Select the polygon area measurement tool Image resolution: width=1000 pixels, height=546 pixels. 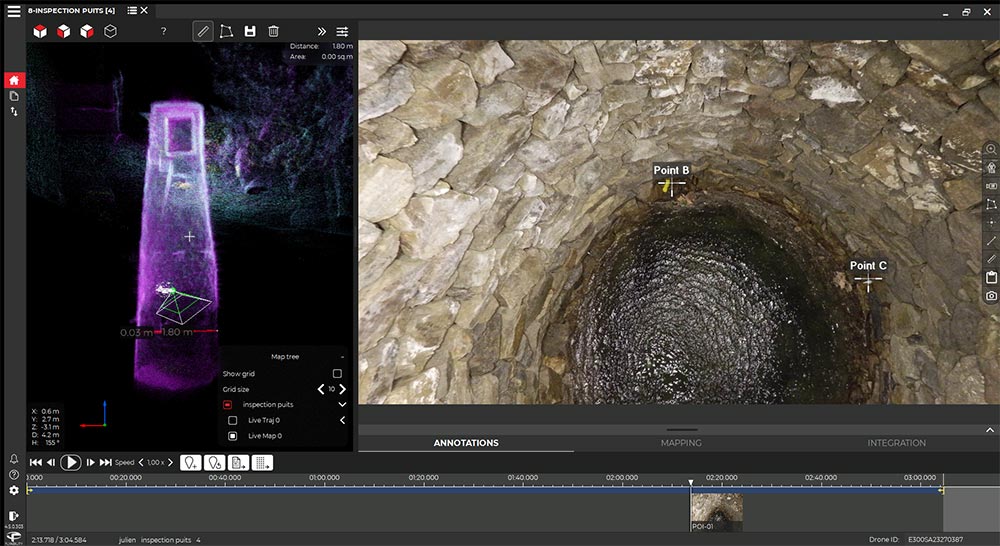(226, 31)
